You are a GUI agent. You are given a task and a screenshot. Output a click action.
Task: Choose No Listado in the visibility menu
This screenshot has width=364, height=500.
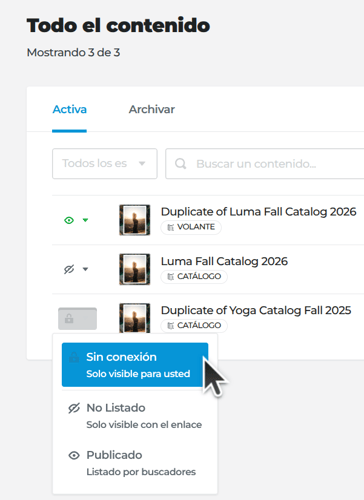(x=135, y=415)
